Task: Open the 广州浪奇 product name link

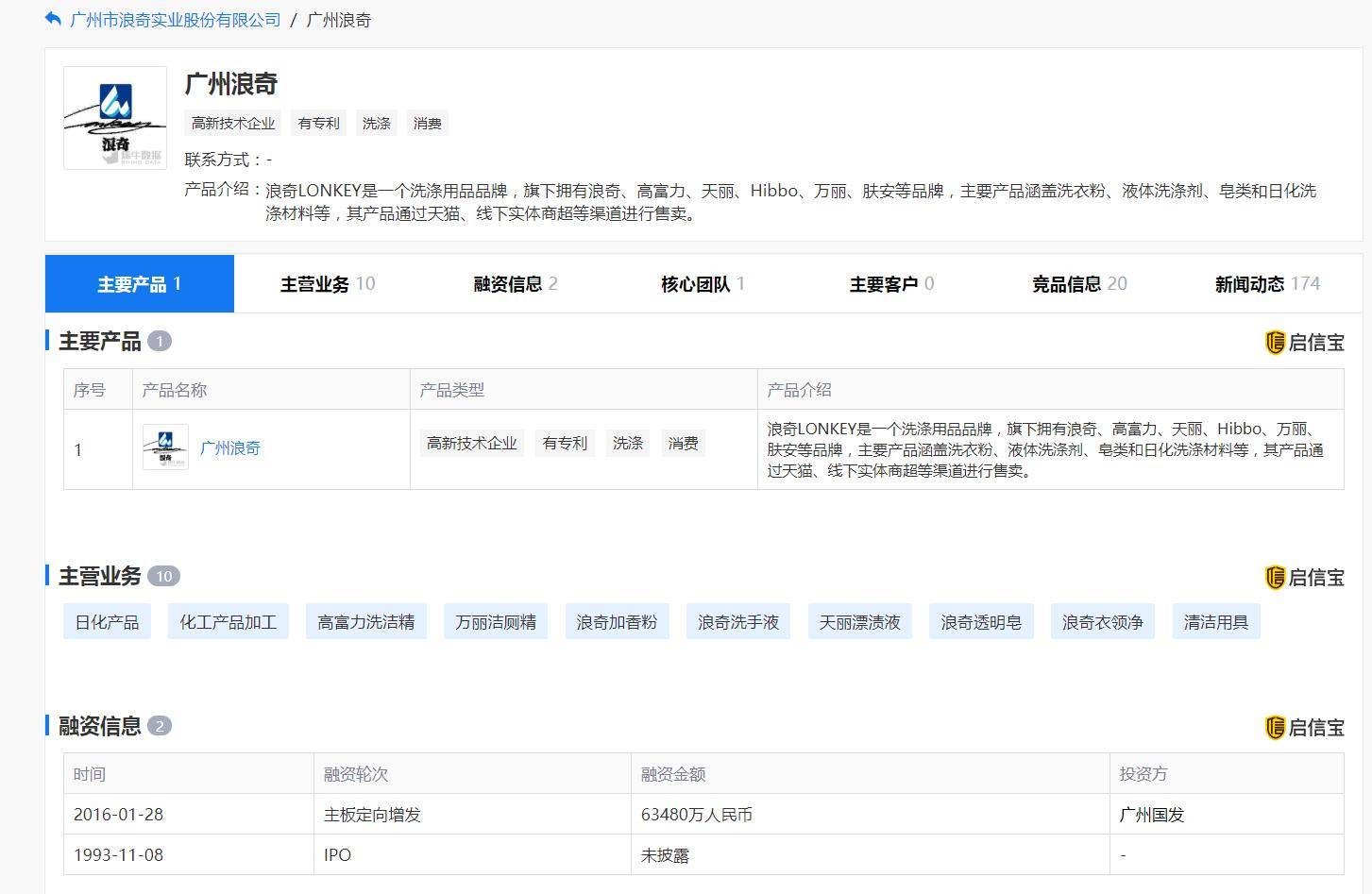Action: click(x=230, y=448)
